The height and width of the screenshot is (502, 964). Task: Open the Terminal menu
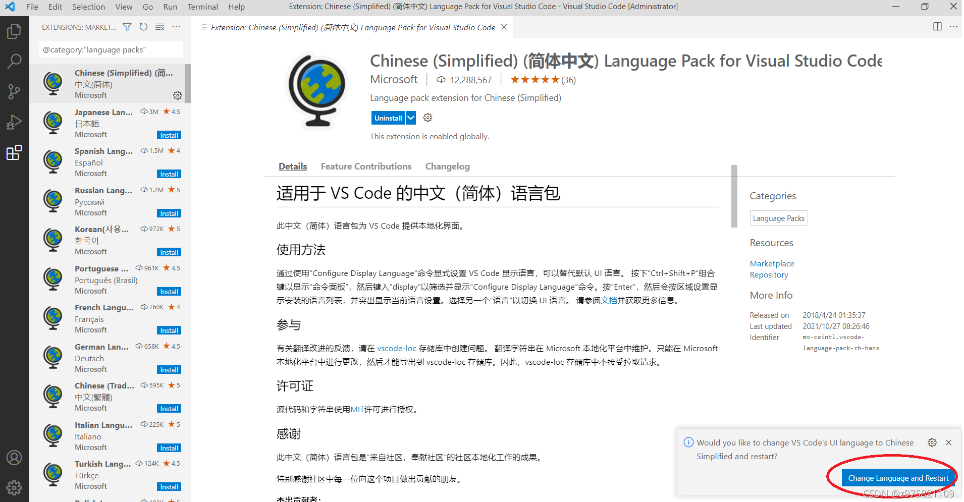tap(203, 7)
